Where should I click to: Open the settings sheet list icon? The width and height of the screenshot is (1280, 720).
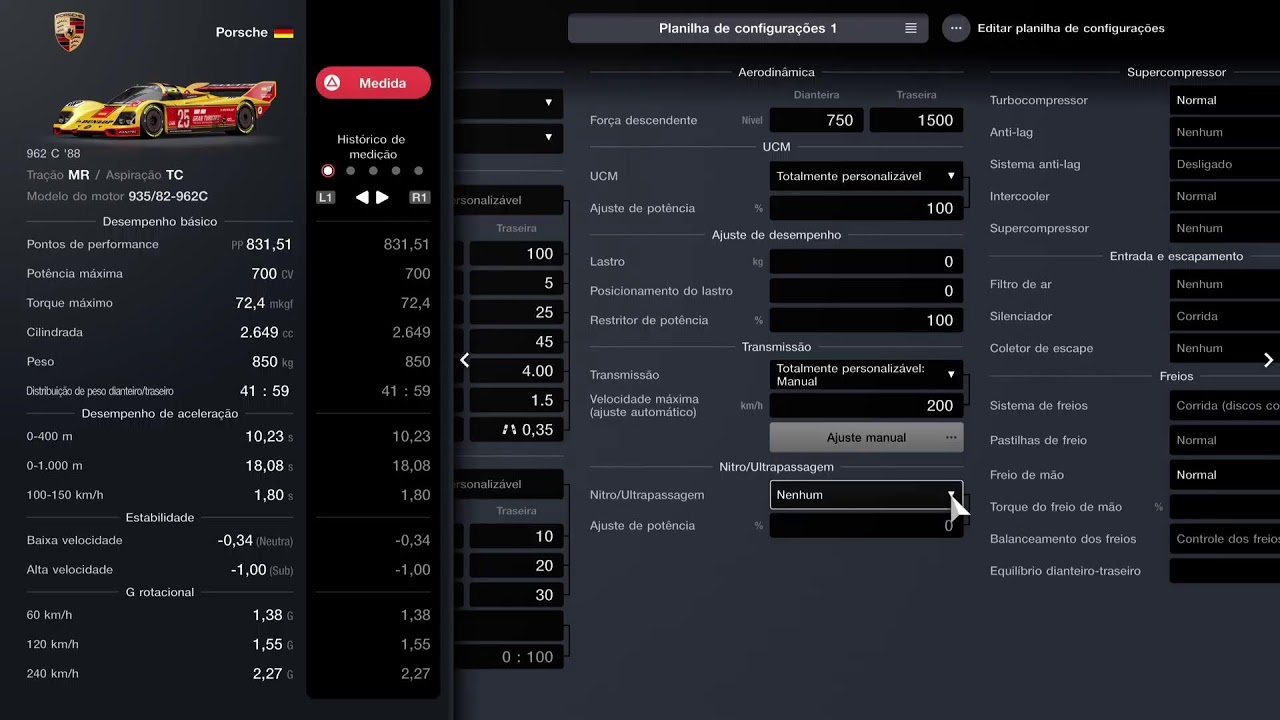click(x=911, y=28)
